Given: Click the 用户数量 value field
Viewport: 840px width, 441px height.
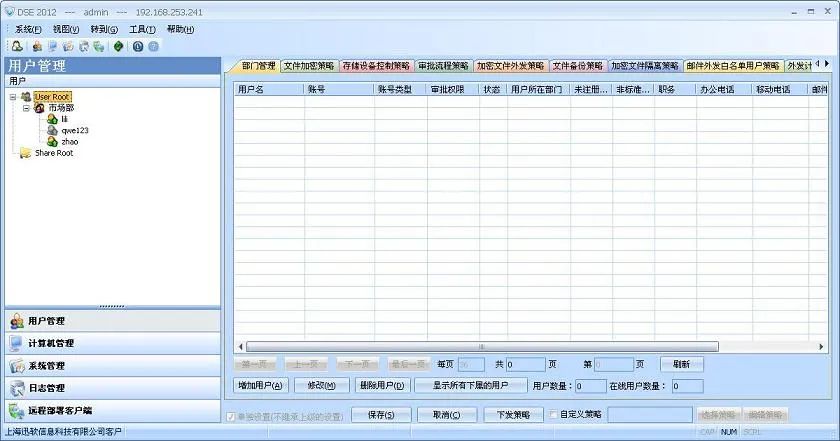Looking at the screenshot, I should pos(591,386).
